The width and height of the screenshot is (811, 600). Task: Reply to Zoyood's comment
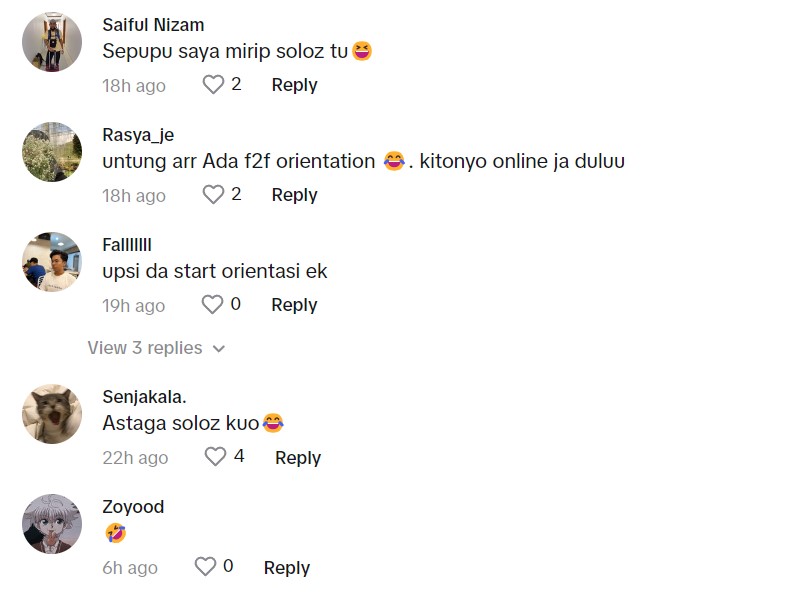[x=287, y=568]
